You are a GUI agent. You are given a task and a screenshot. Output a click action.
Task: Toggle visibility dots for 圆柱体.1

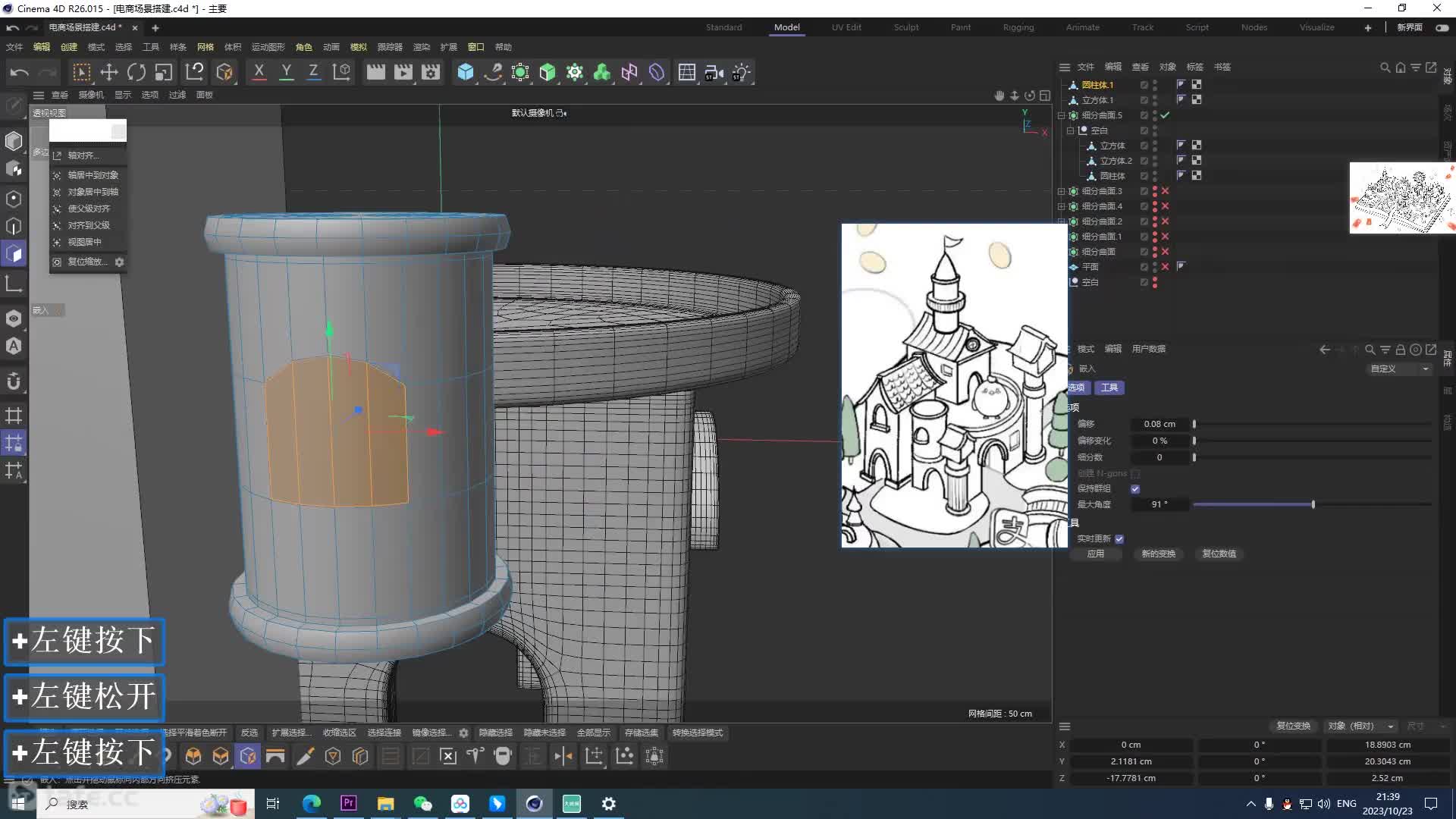(1155, 85)
